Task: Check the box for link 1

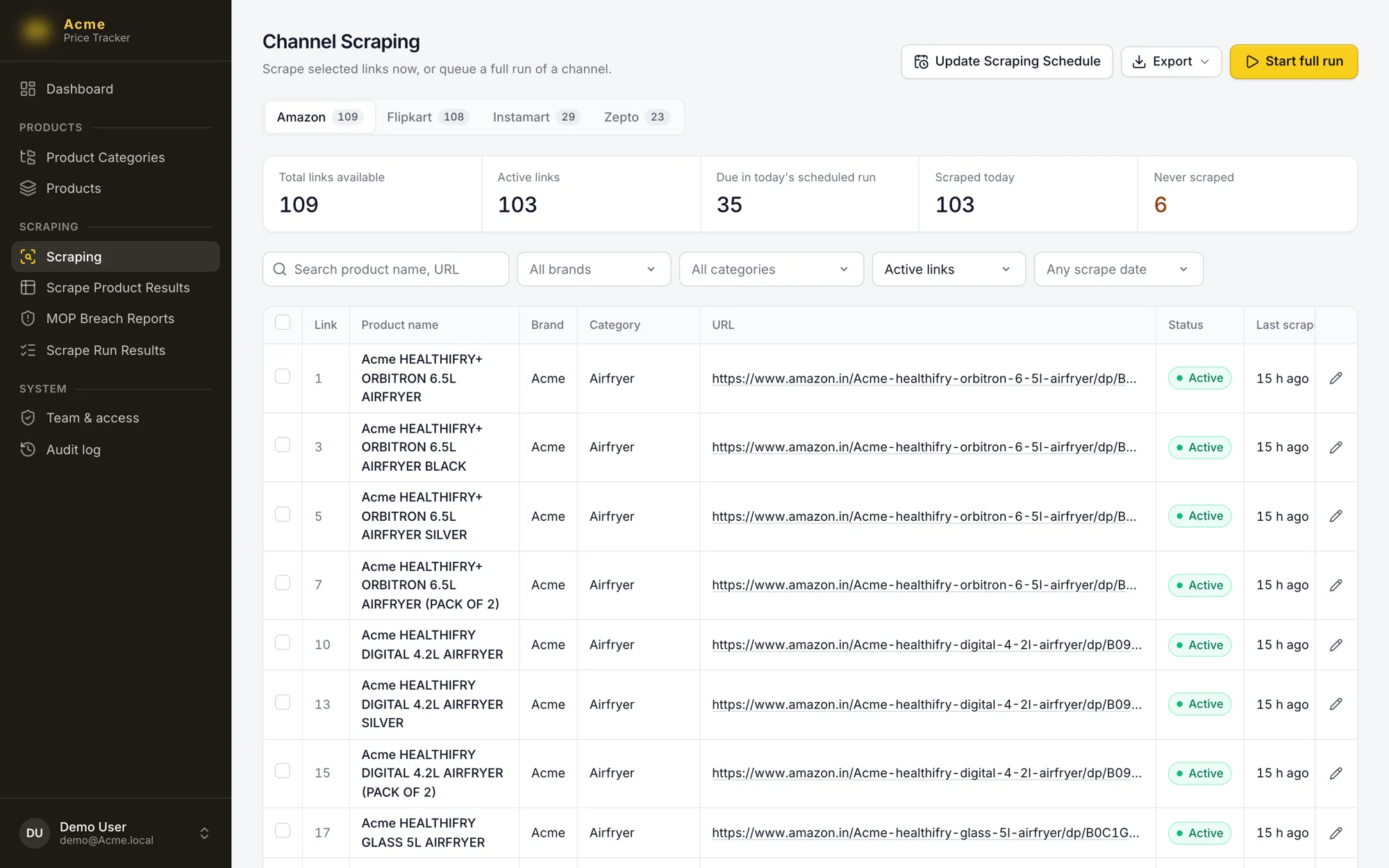Action: click(x=283, y=376)
